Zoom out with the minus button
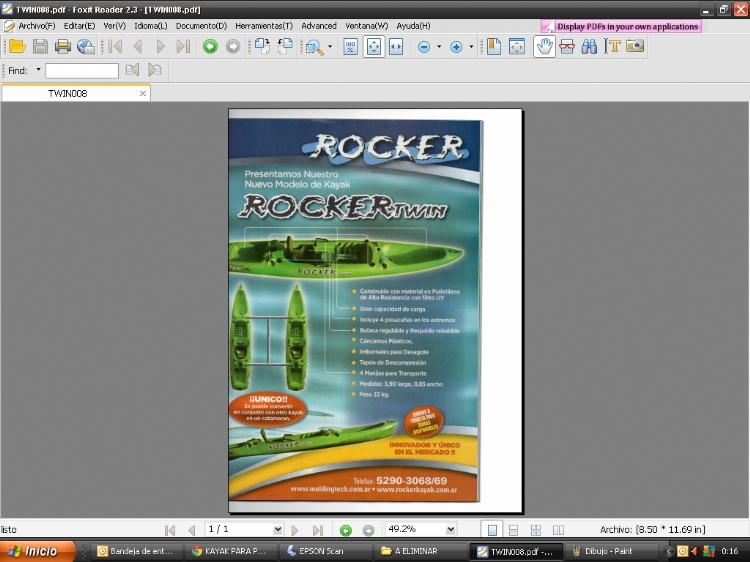 click(424, 47)
